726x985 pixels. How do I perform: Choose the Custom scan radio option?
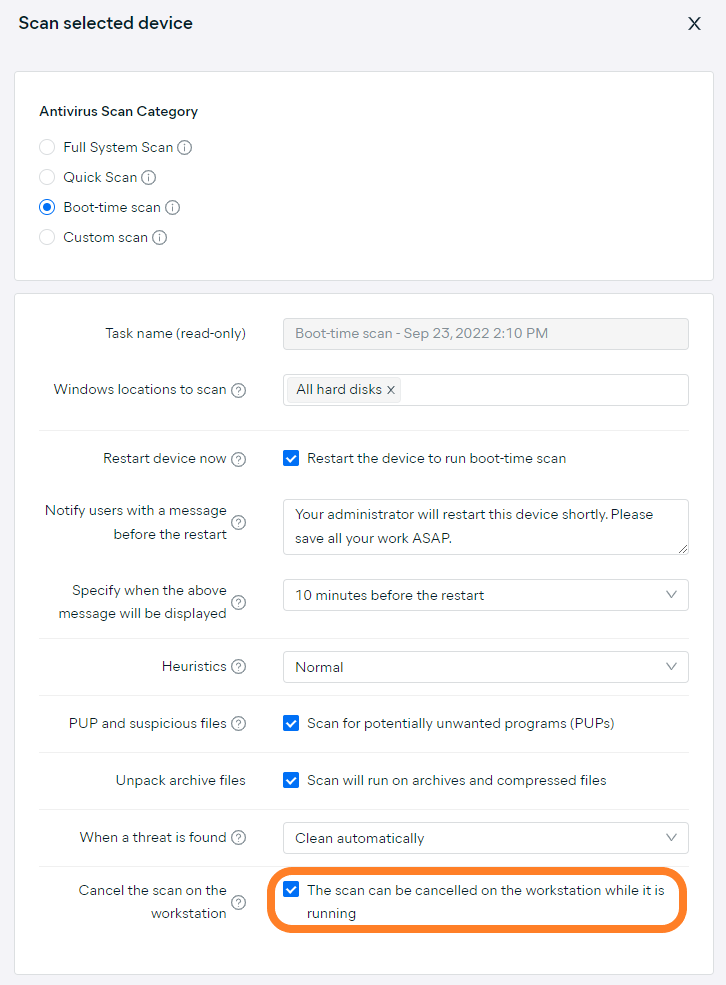[47, 237]
